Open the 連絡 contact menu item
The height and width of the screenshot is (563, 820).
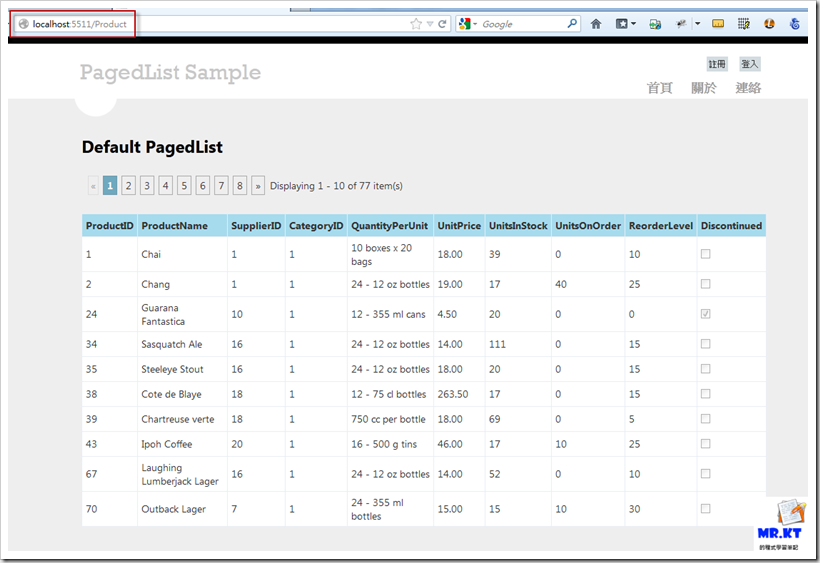click(x=748, y=88)
